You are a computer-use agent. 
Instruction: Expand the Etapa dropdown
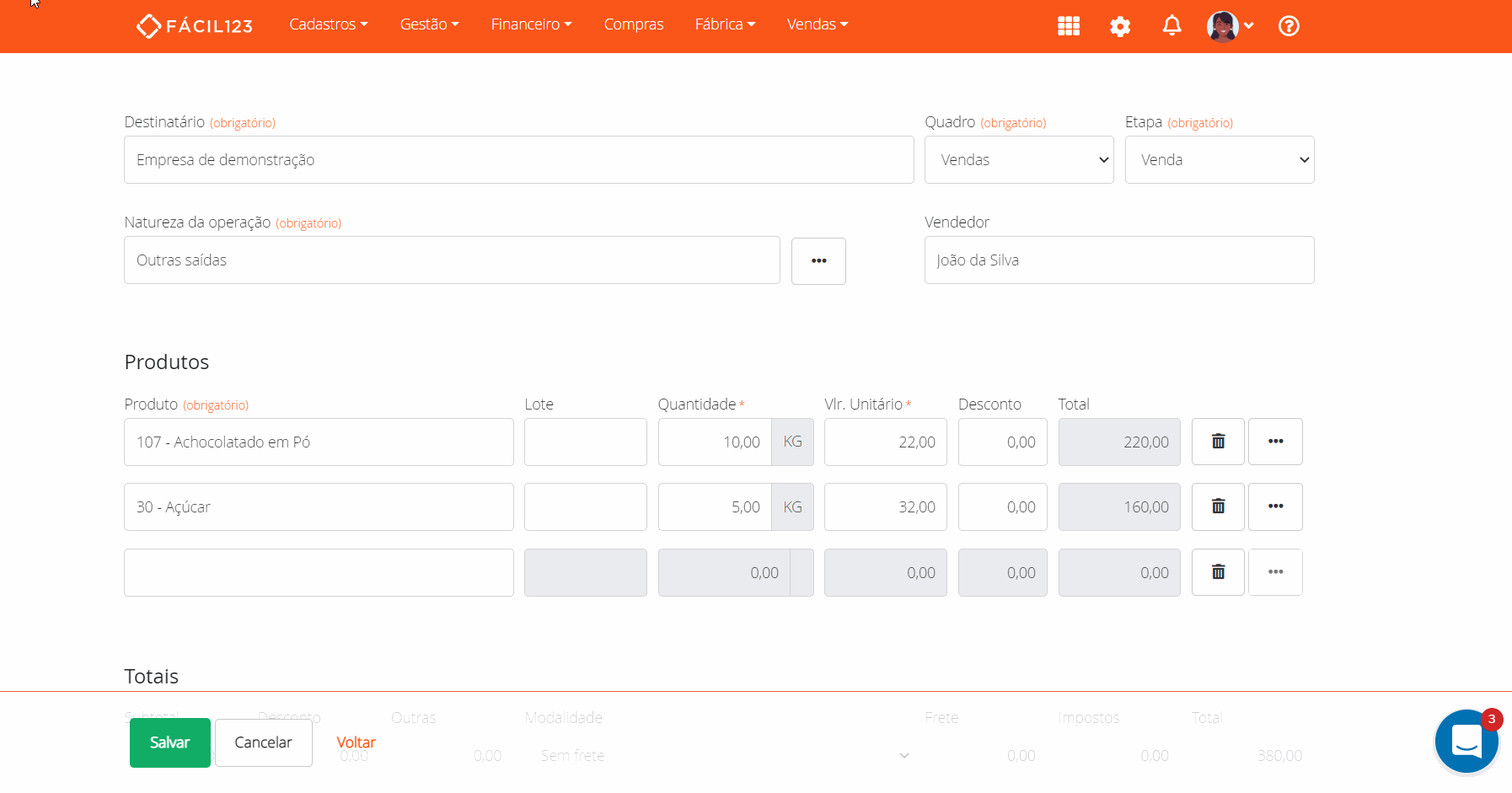[1219, 160]
